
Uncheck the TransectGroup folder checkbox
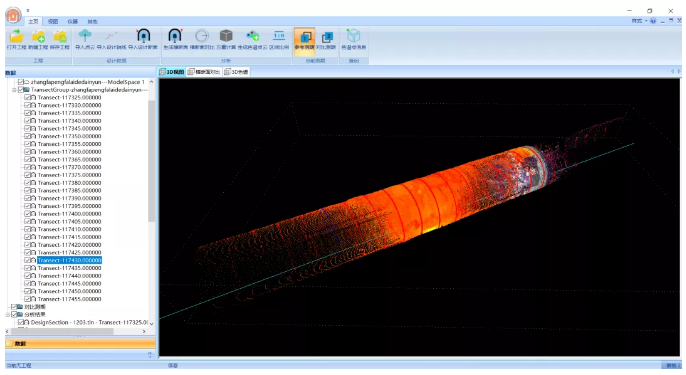coord(21,90)
